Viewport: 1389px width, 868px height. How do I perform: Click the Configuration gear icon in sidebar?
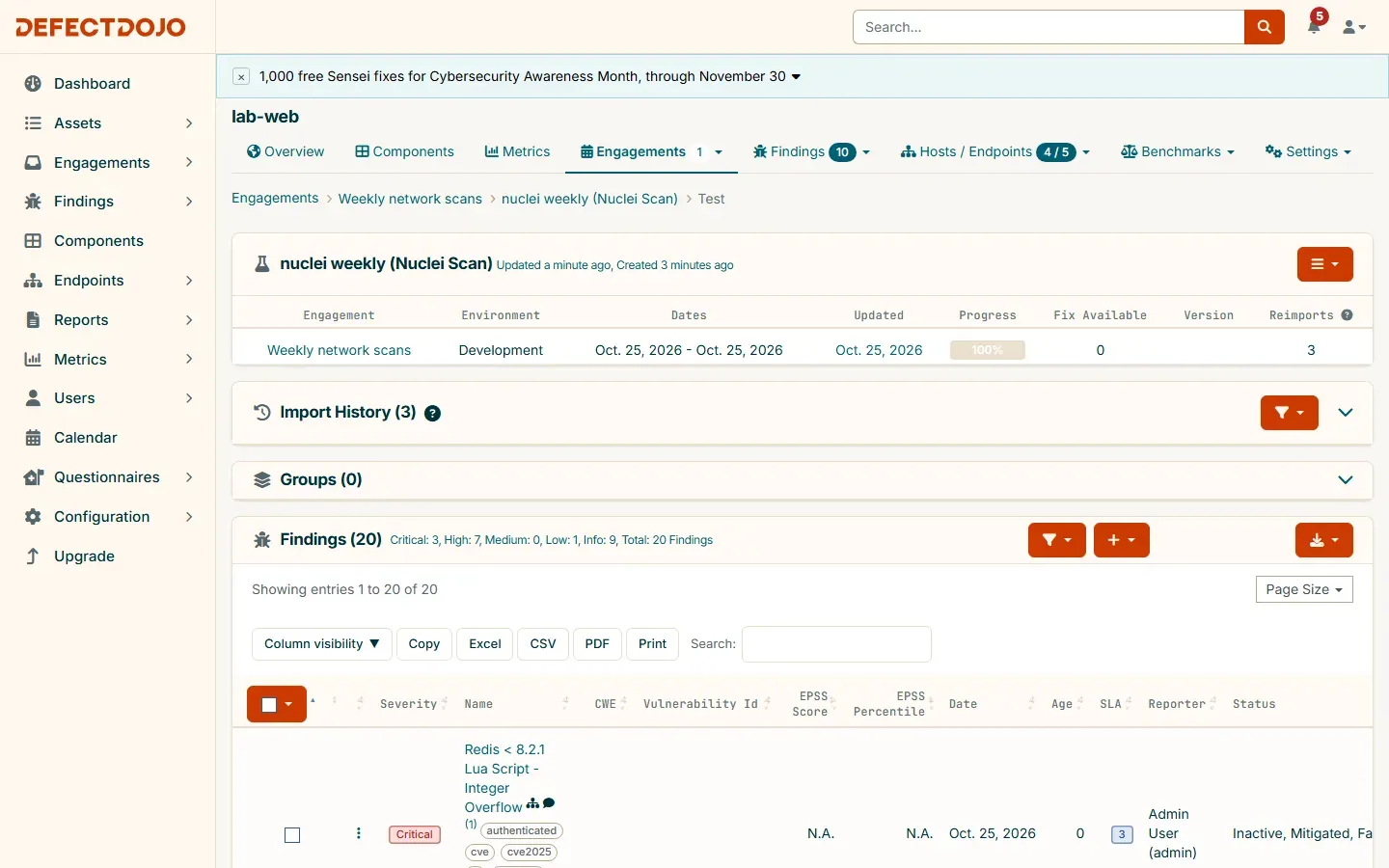click(x=33, y=517)
